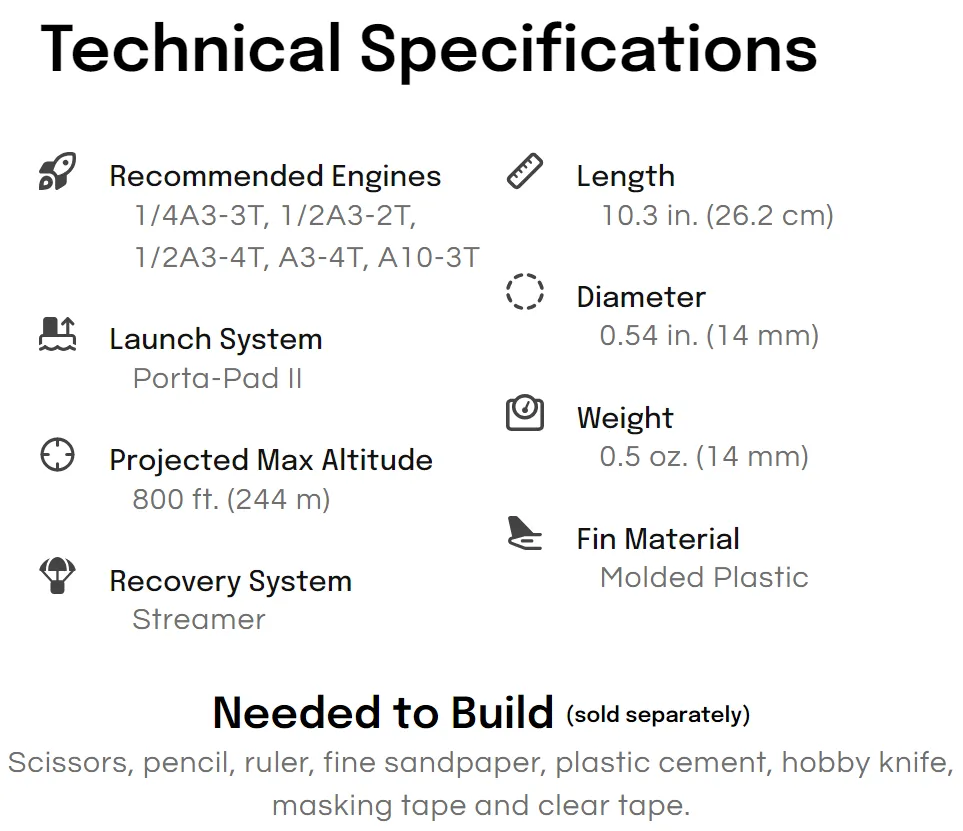Click the fin icon for Fin Material
The width and height of the screenshot is (963, 831).
point(525,533)
